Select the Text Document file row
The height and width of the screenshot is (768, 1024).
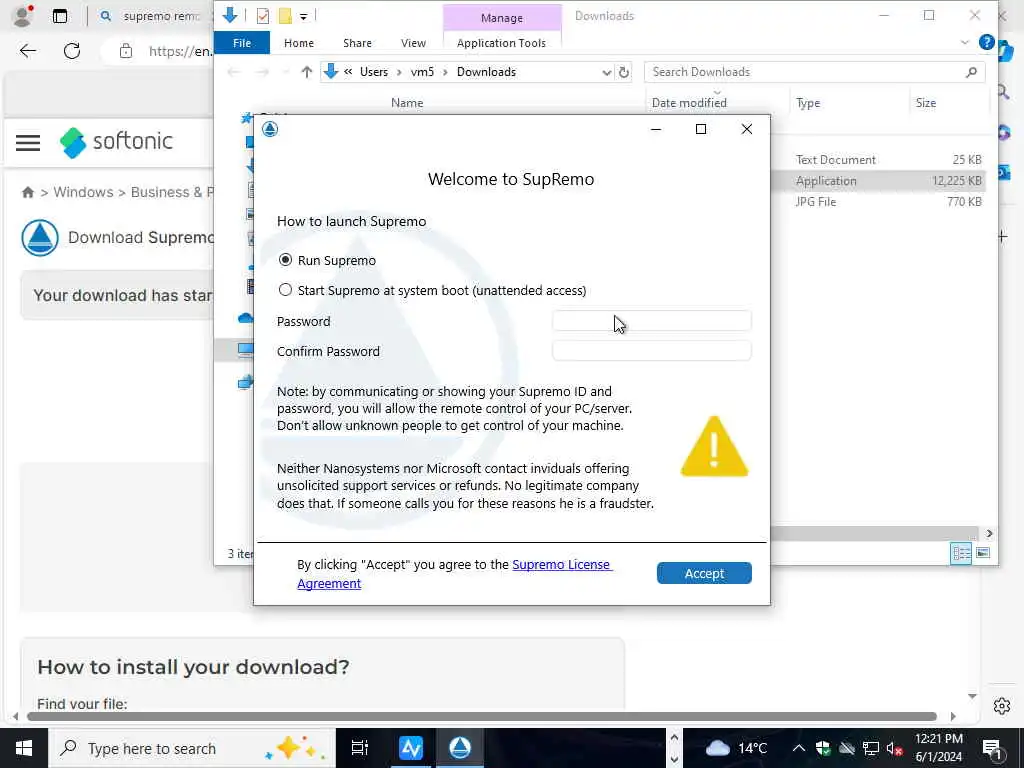point(878,159)
